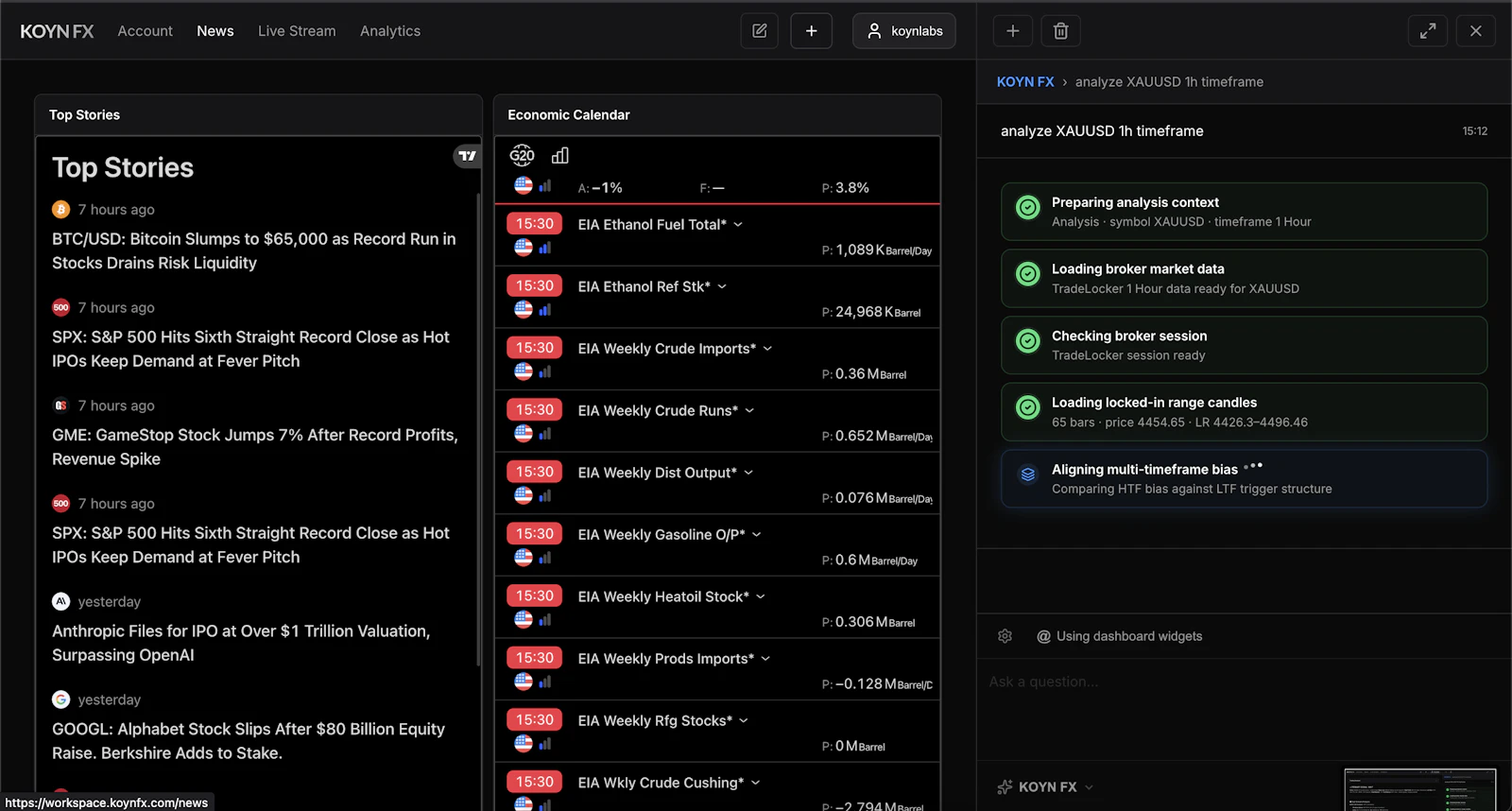
Task: Click the Top Stories panel scrollbar
Action: 478,430
